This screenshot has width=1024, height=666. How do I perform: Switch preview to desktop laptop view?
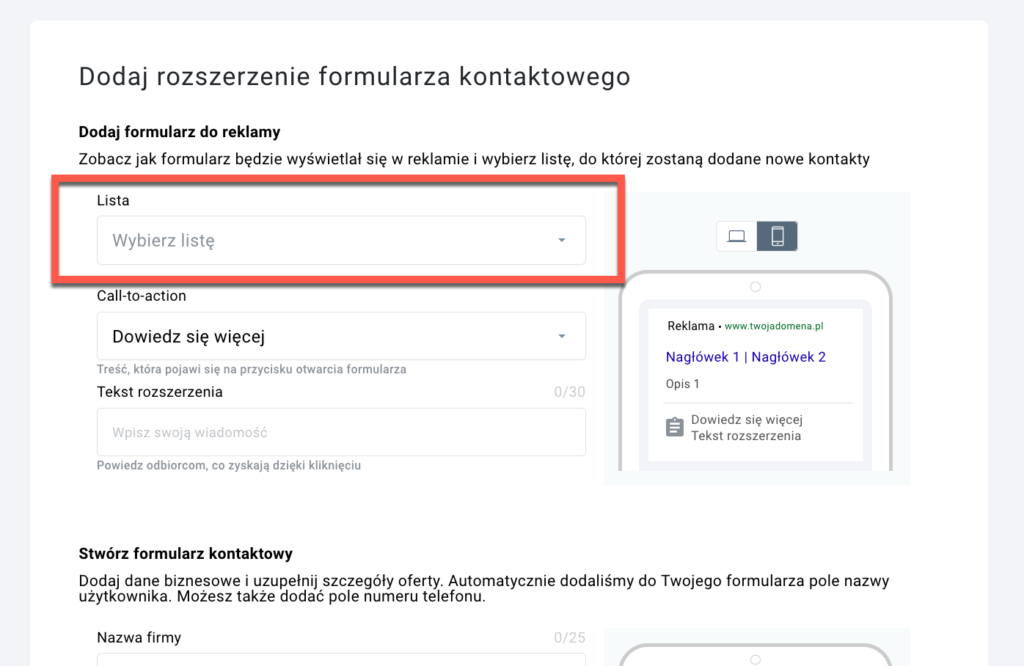[x=737, y=236]
